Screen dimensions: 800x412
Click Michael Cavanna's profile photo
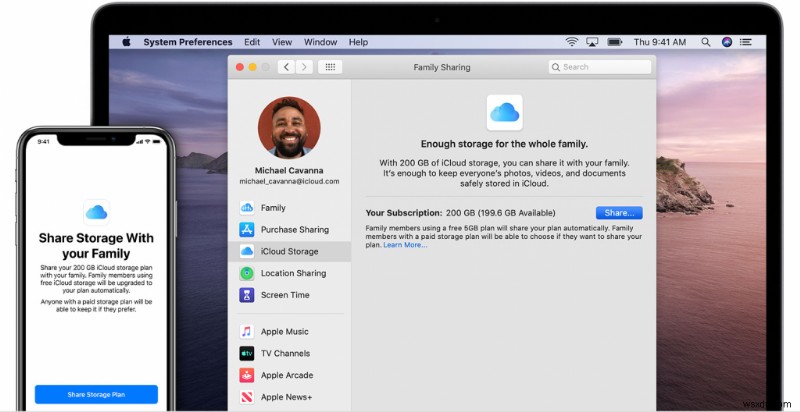[x=289, y=128]
